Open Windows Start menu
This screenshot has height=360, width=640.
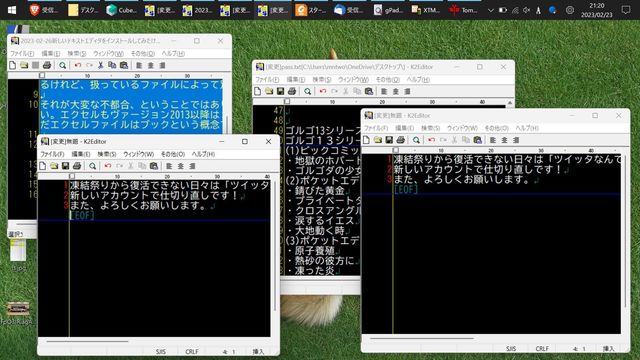pos(12,10)
